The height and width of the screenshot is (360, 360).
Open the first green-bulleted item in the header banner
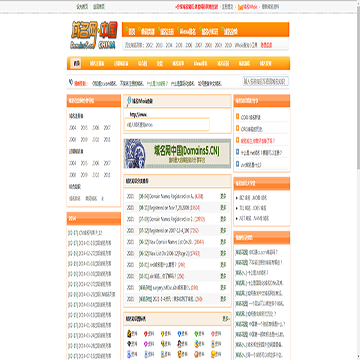pyautogui.click(x=131, y=32)
